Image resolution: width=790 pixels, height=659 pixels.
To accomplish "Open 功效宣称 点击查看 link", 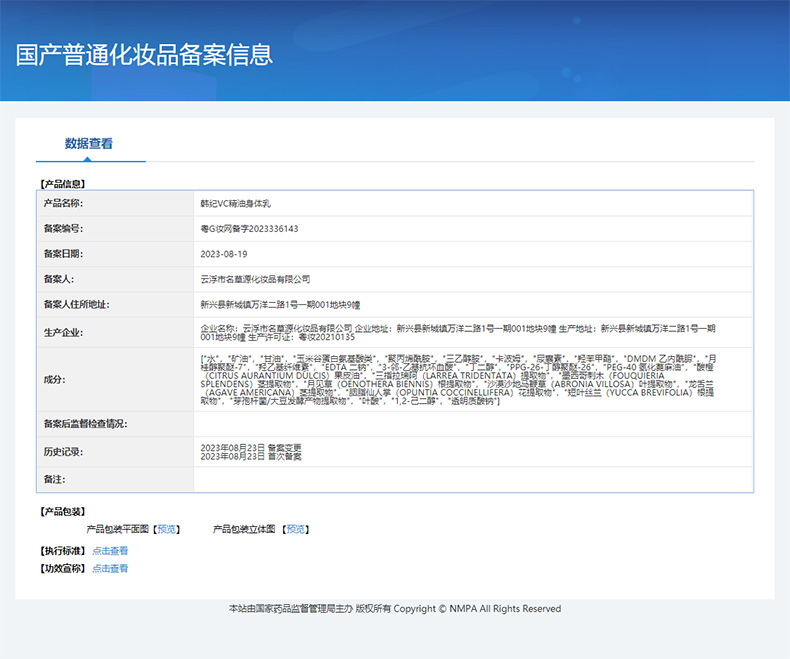I will coord(110,568).
